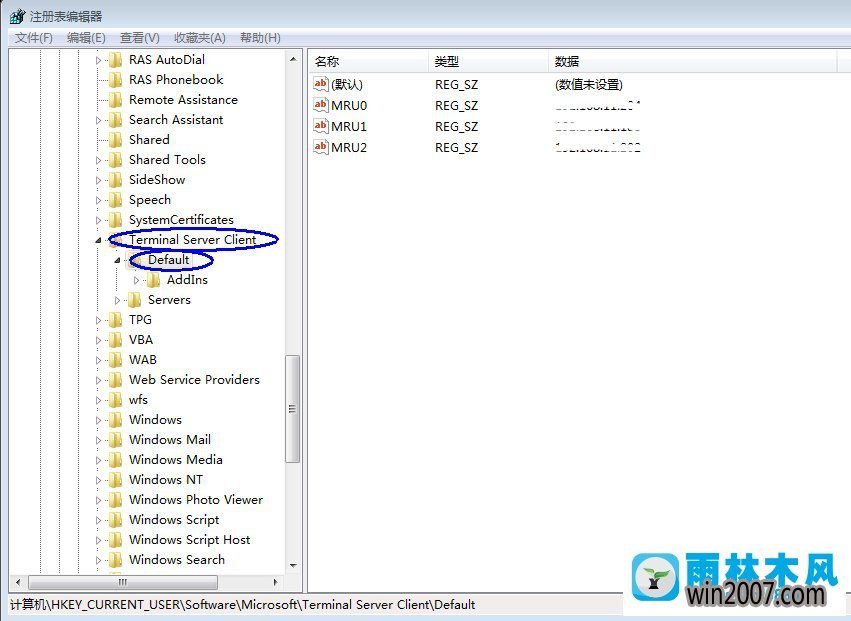Image resolution: width=851 pixels, height=621 pixels.
Task: Click the RAS AutoDial folder icon
Action: click(116, 60)
